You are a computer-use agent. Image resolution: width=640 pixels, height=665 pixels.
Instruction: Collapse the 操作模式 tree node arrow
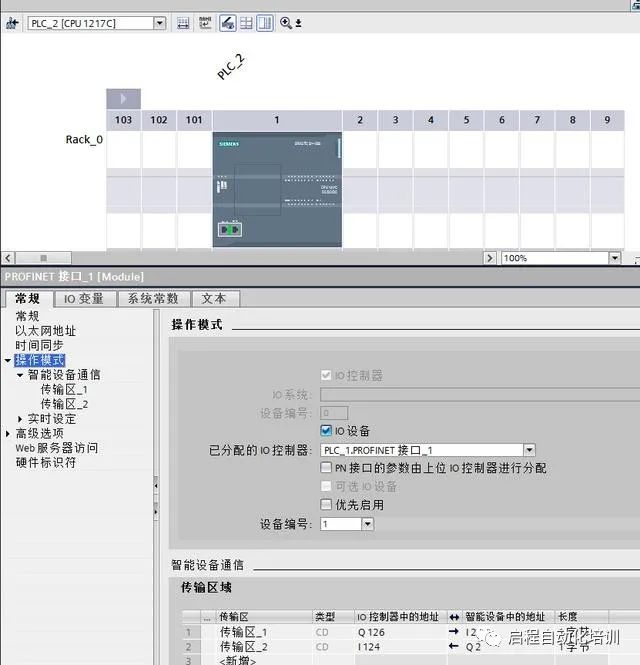click(x=8, y=360)
